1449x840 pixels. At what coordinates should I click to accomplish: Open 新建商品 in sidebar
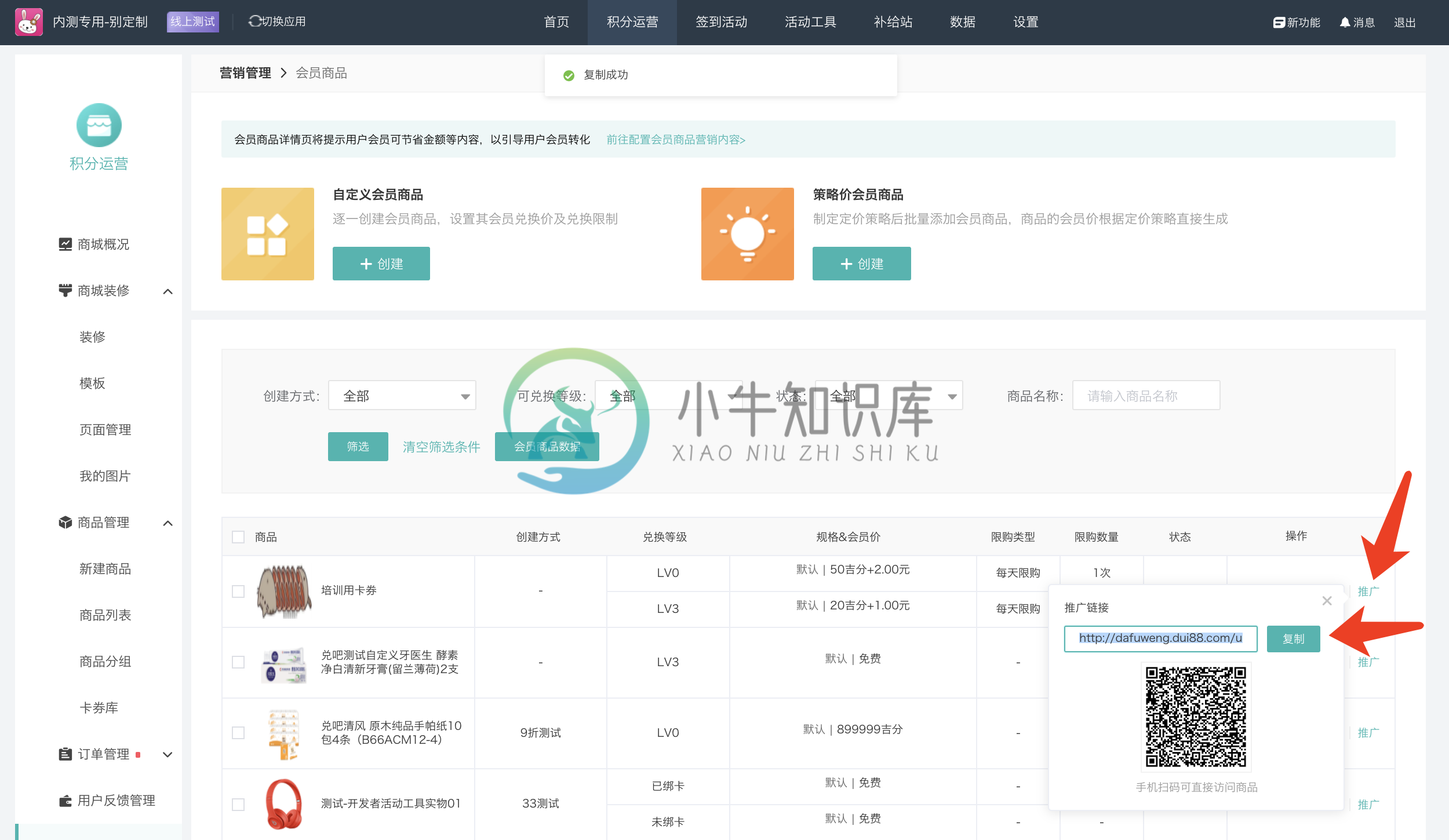click(105, 569)
